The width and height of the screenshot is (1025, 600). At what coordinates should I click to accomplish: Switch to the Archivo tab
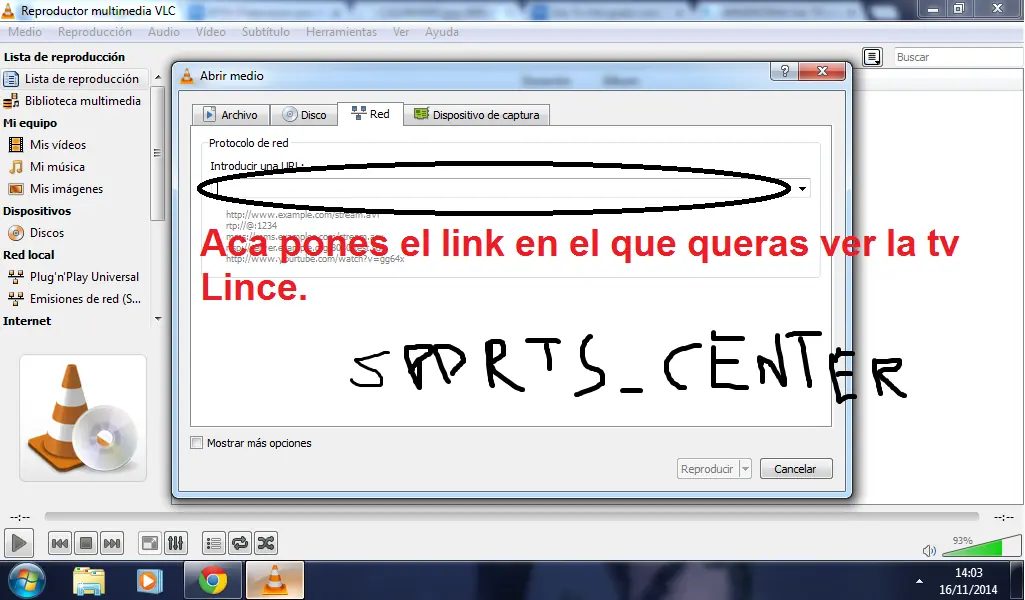pyautogui.click(x=230, y=115)
